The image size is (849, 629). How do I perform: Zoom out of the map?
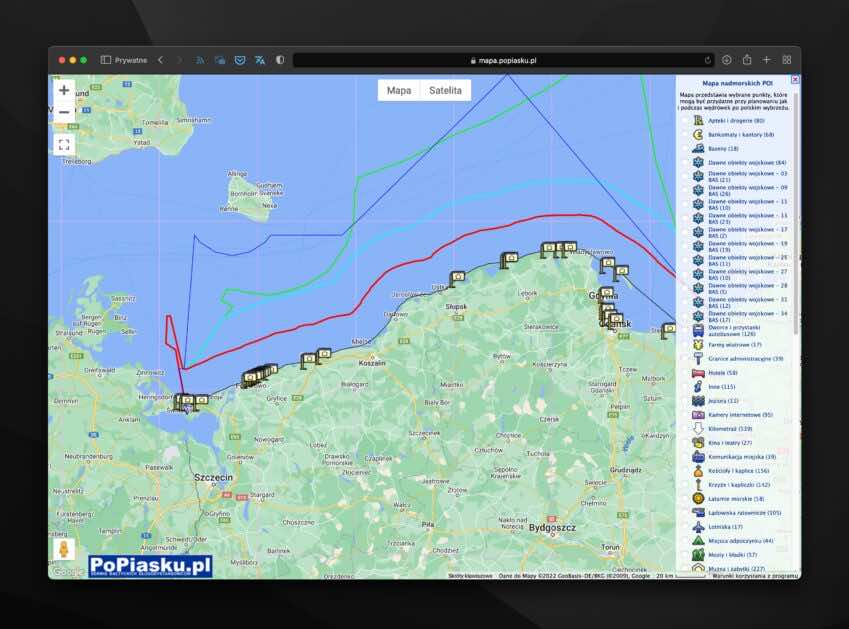point(64,112)
